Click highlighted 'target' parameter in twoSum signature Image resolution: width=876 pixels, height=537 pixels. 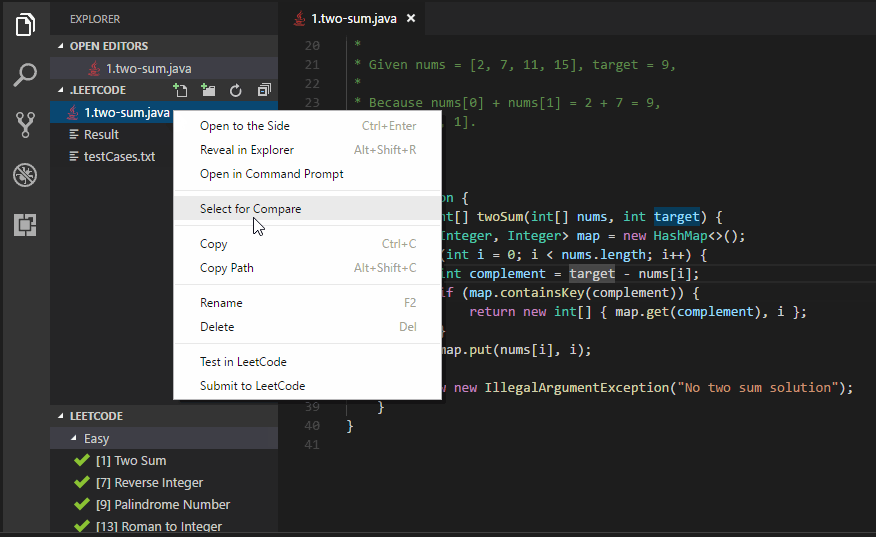677,217
